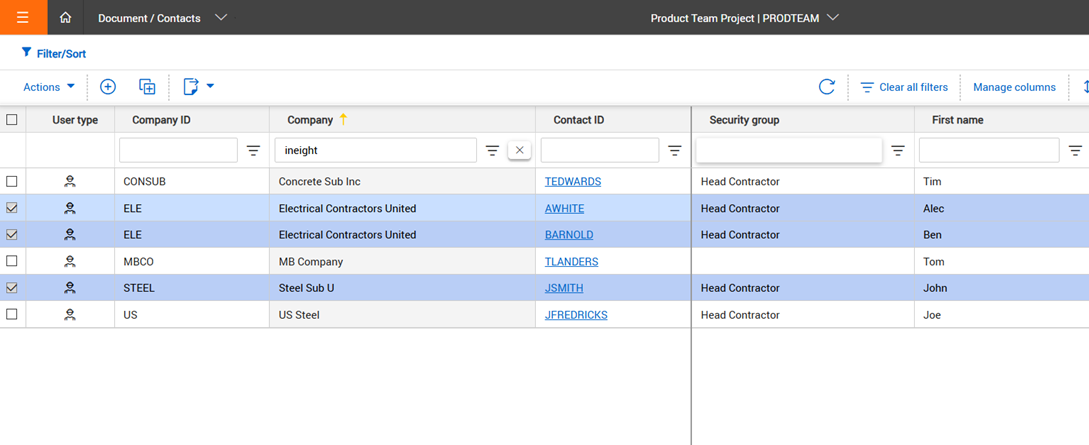Uncheck the Steel Sub U row checkbox
Viewport: 1089px width, 445px height.
12,288
